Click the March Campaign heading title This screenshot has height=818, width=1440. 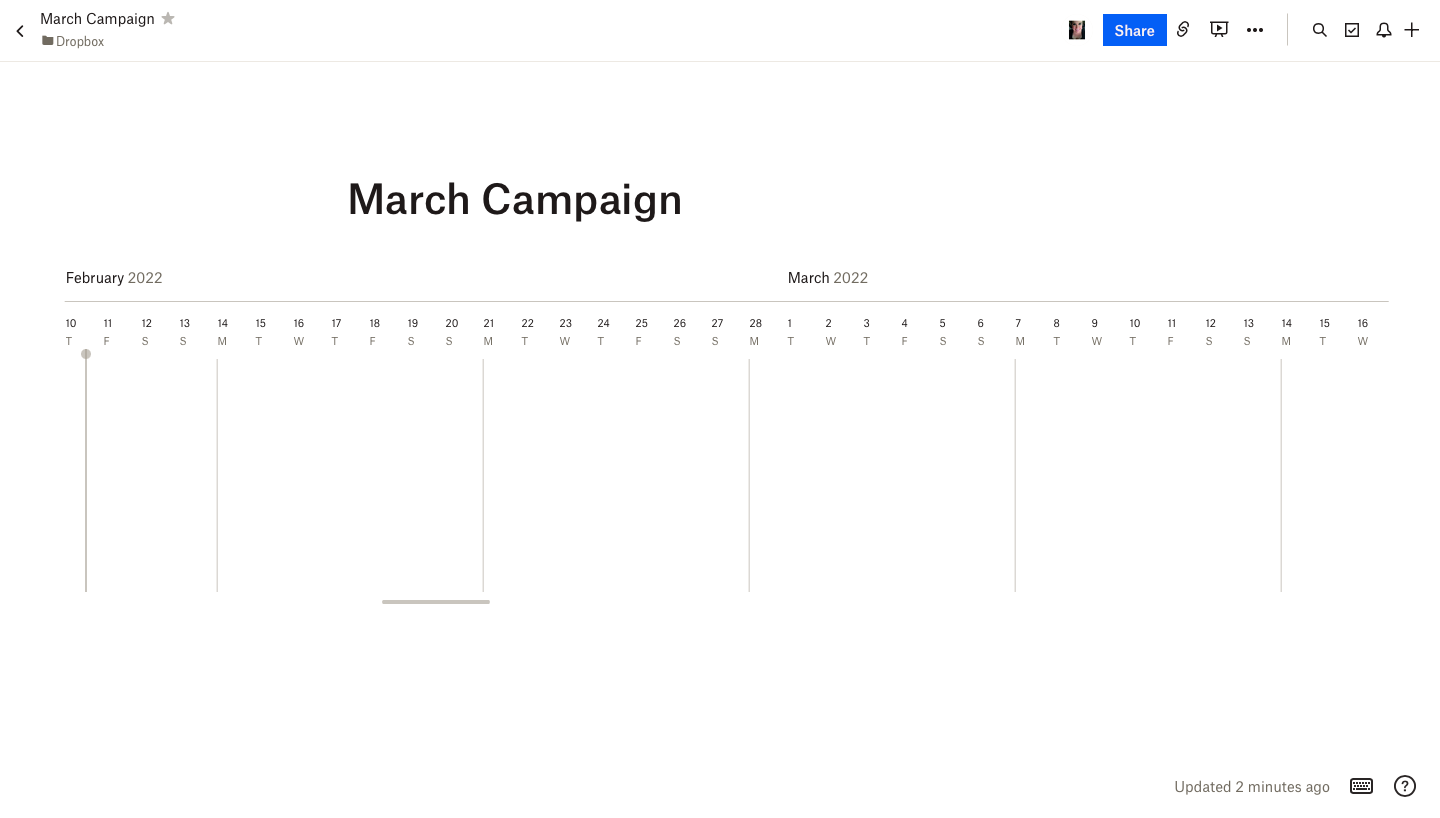coord(514,199)
